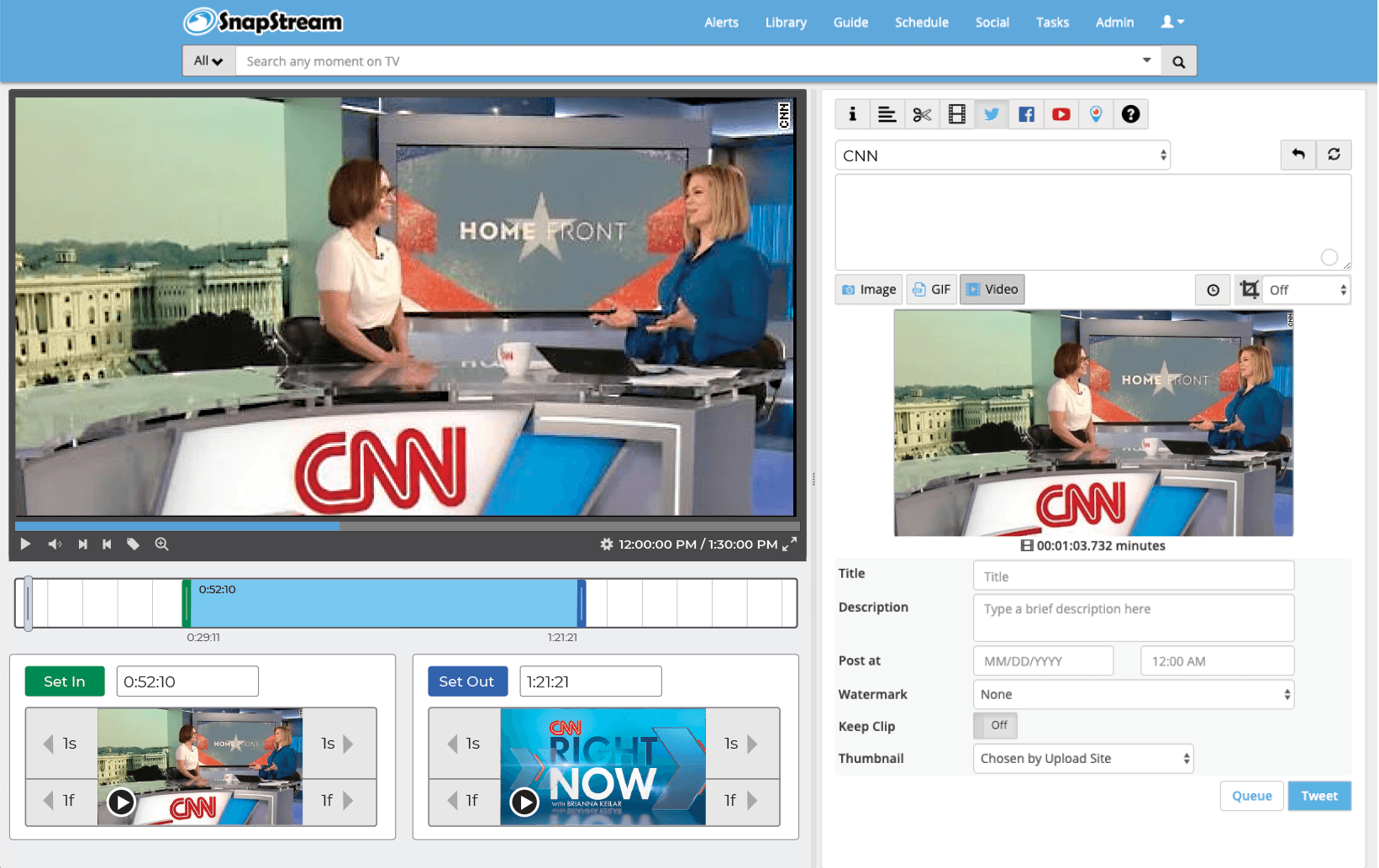Image resolution: width=1379 pixels, height=868 pixels.
Task: Click the video progress bar
Action: pyautogui.click(x=408, y=526)
